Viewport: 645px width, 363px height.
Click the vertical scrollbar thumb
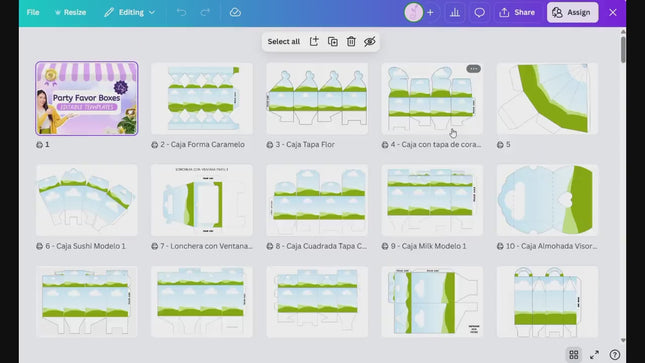pyautogui.click(x=623, y=49)
